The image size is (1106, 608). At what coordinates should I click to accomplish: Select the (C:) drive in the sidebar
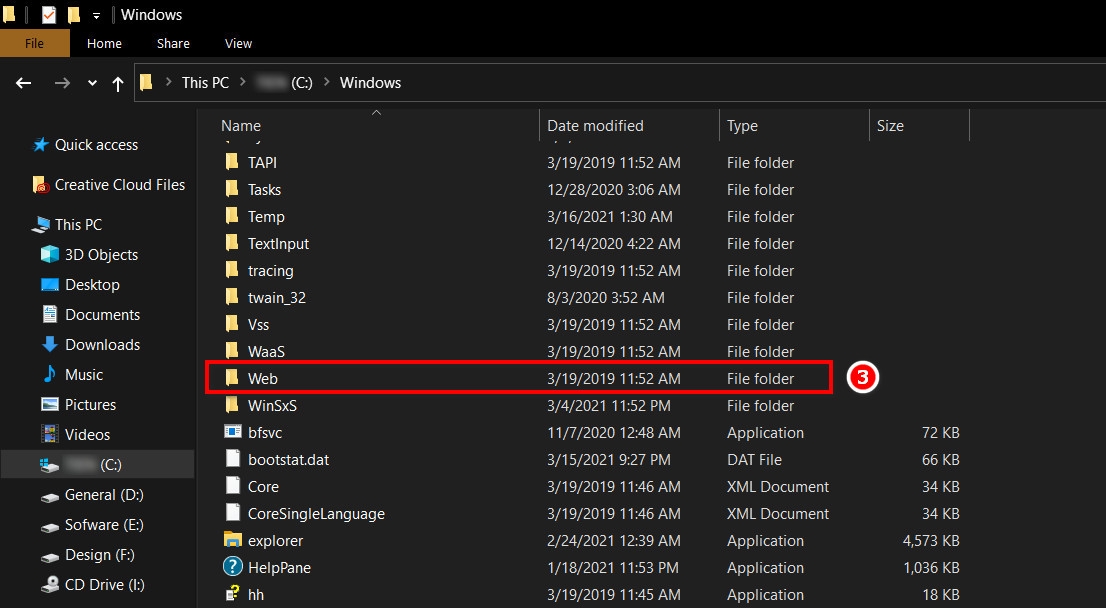click(97, 465)
